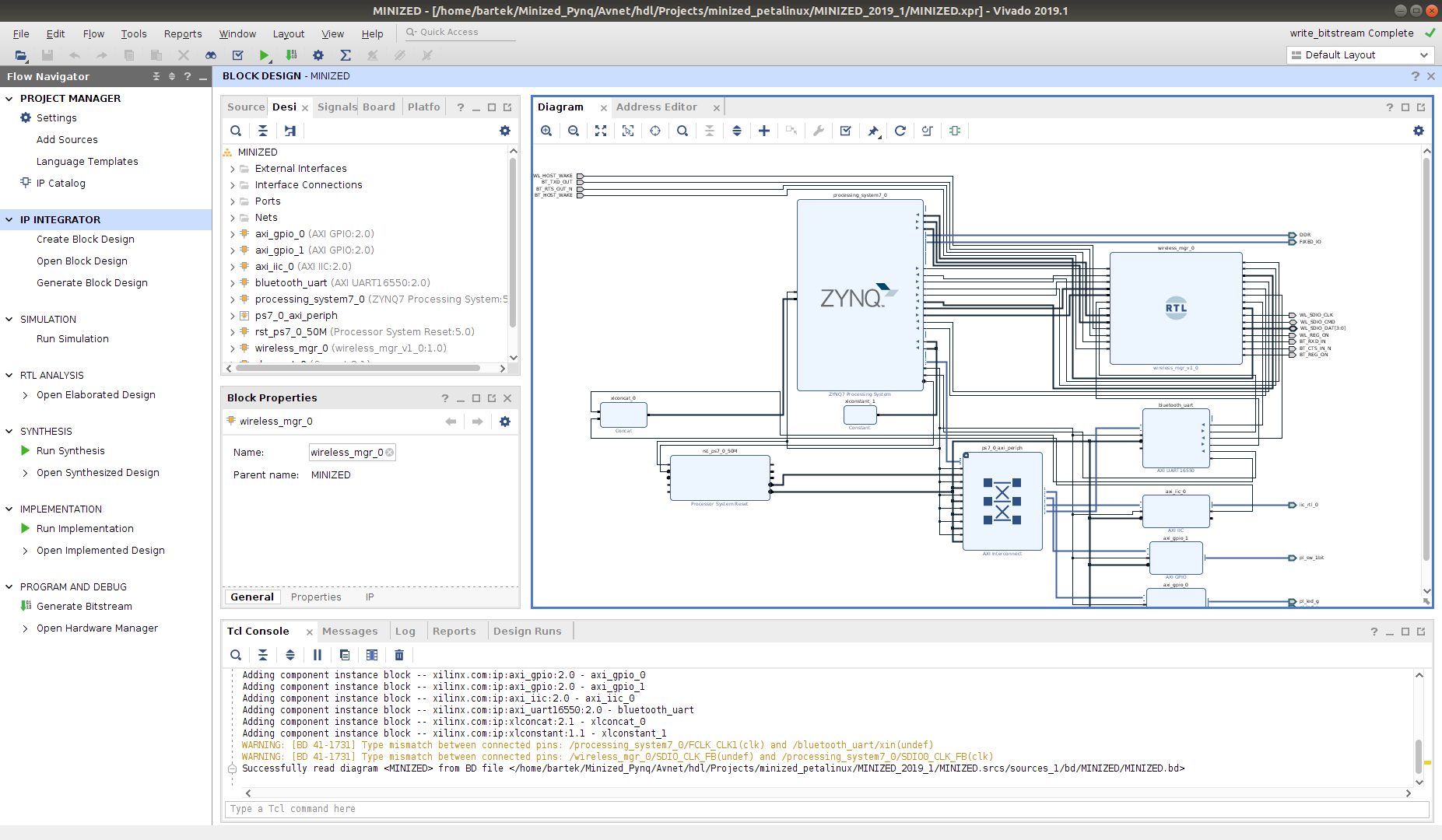
Task: Open the Tools menu
Action: click(134, 33)
